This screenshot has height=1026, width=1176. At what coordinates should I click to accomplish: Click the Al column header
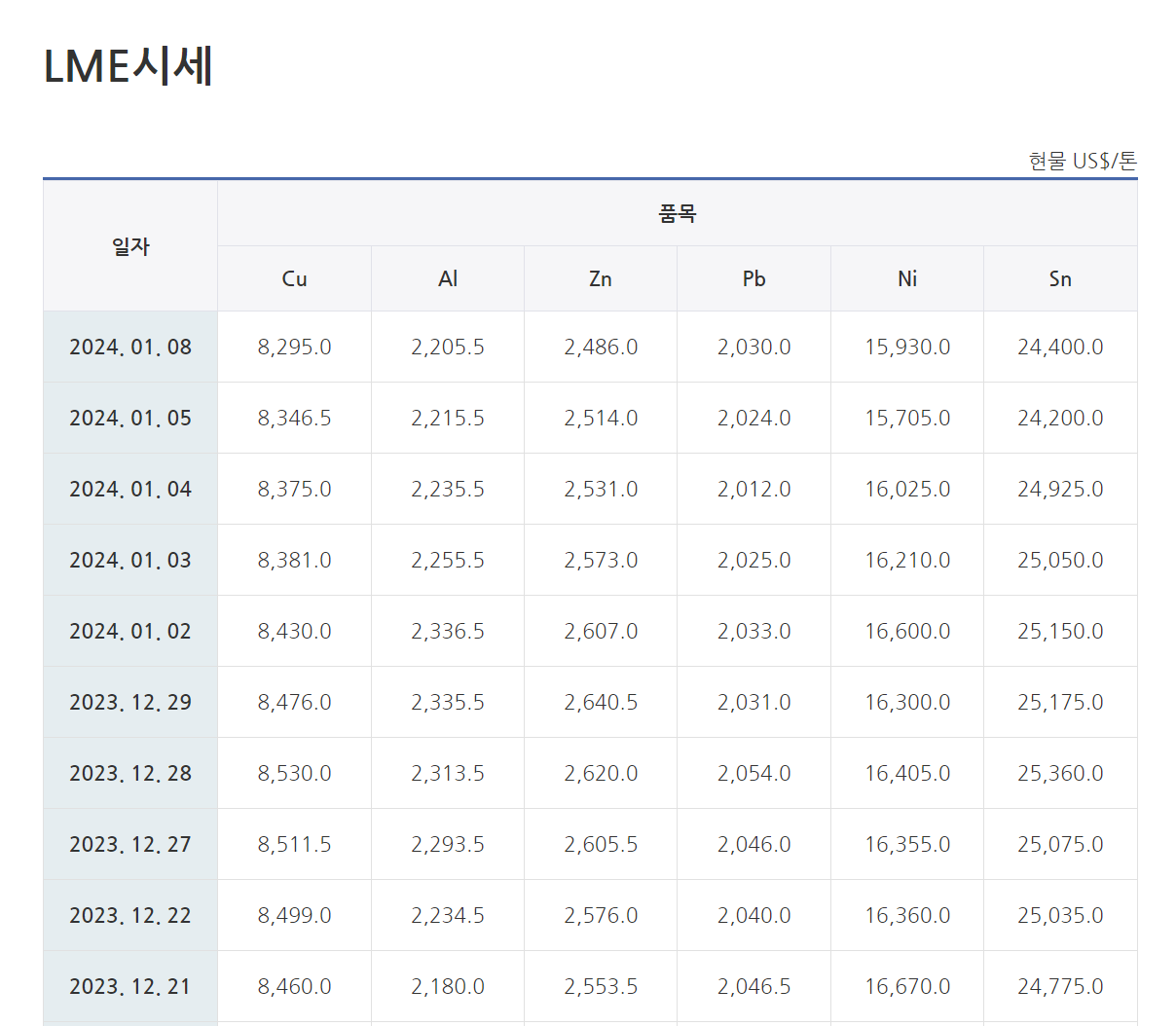(x=448, y=278)
